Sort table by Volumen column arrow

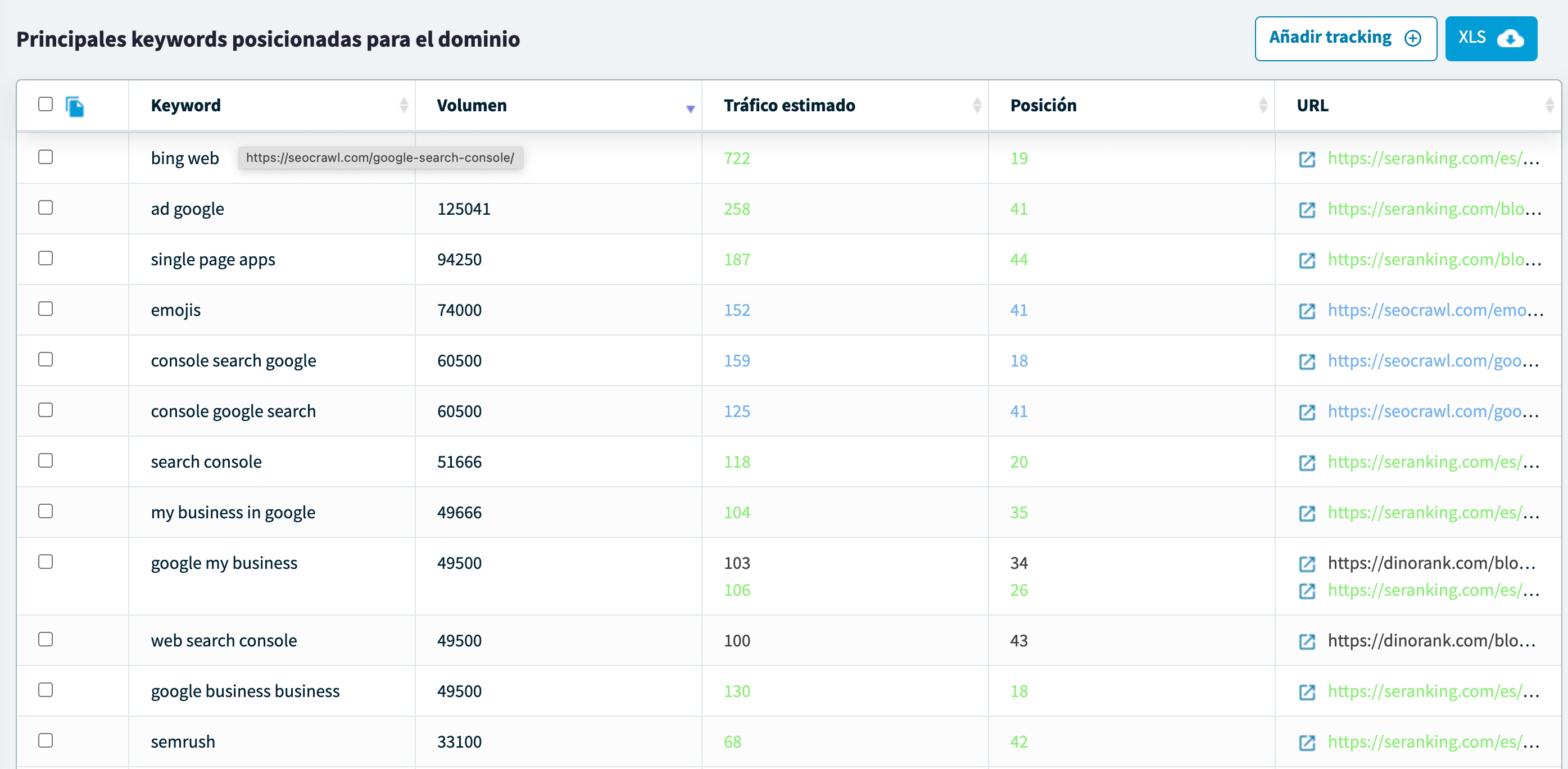(x=690, y=108)
